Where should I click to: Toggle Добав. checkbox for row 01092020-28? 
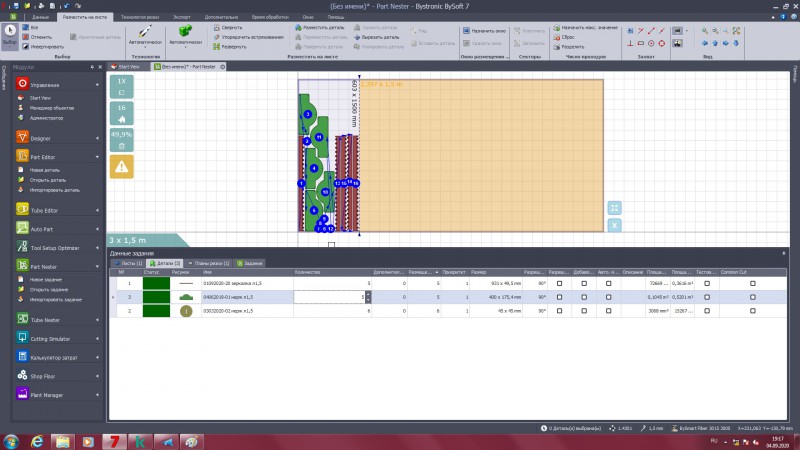(584, 283)
